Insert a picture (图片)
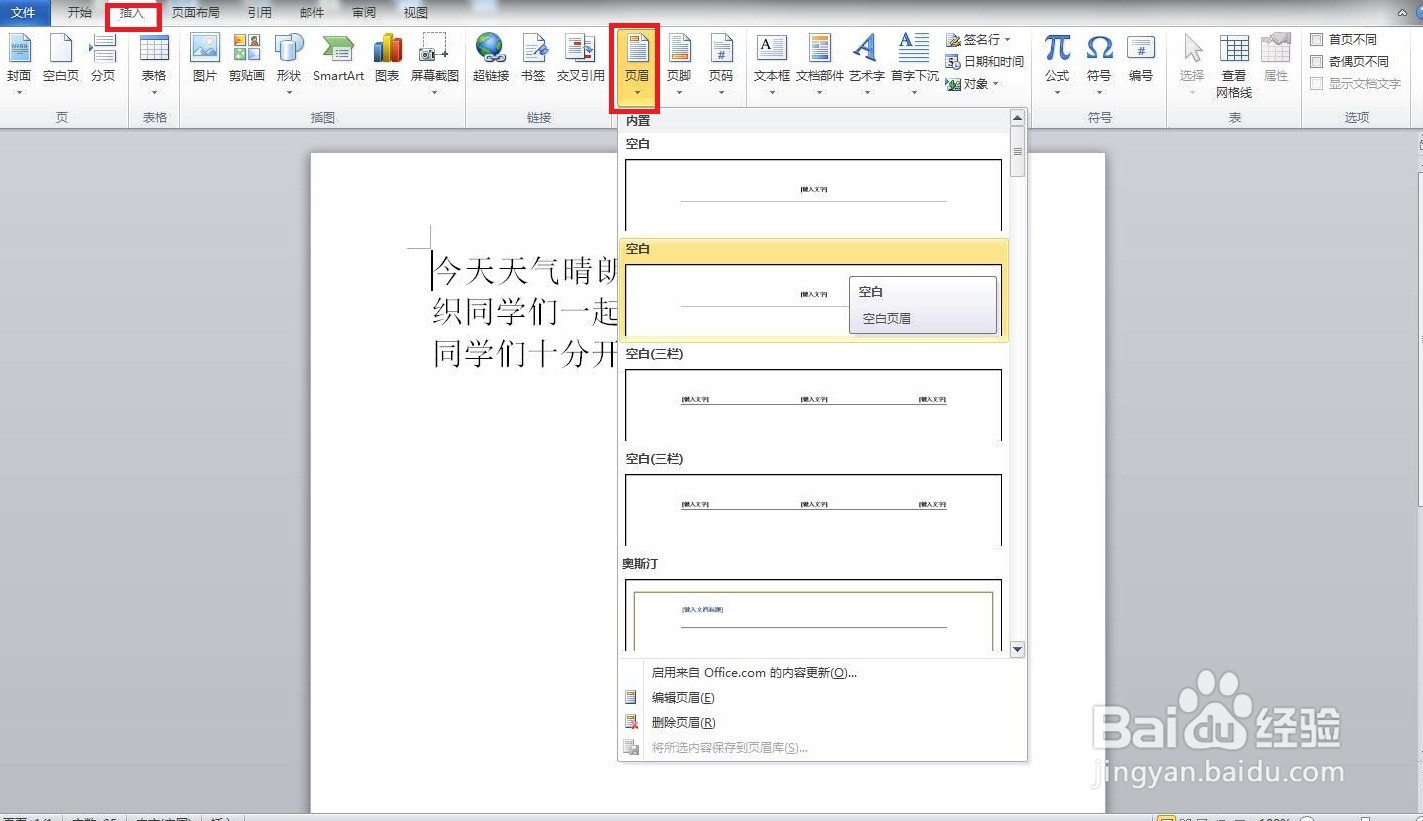Image resolution: width=1423 pixels, height=821 pixels. (x=205, y=58)
